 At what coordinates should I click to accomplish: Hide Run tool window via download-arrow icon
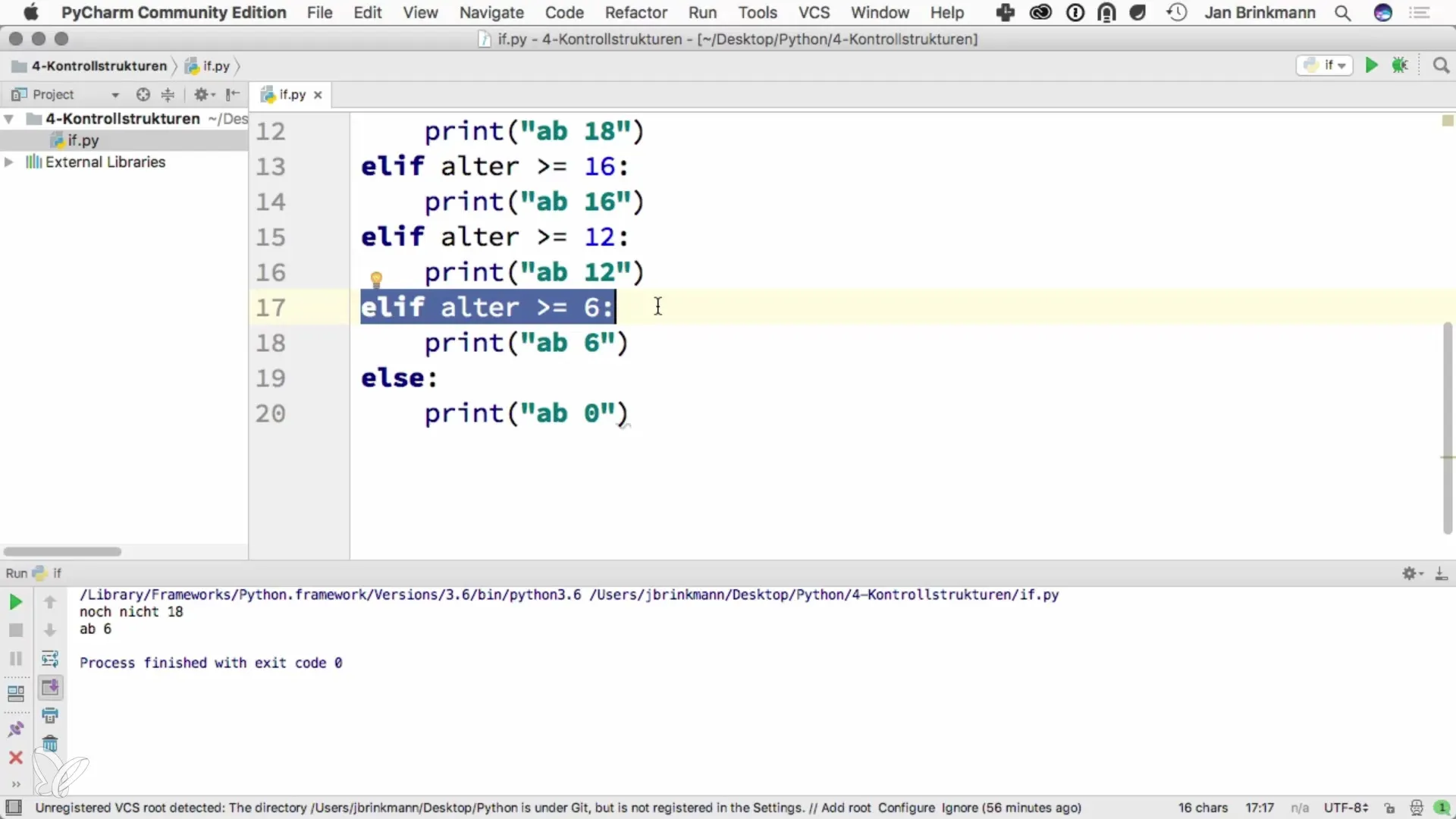1441,573
